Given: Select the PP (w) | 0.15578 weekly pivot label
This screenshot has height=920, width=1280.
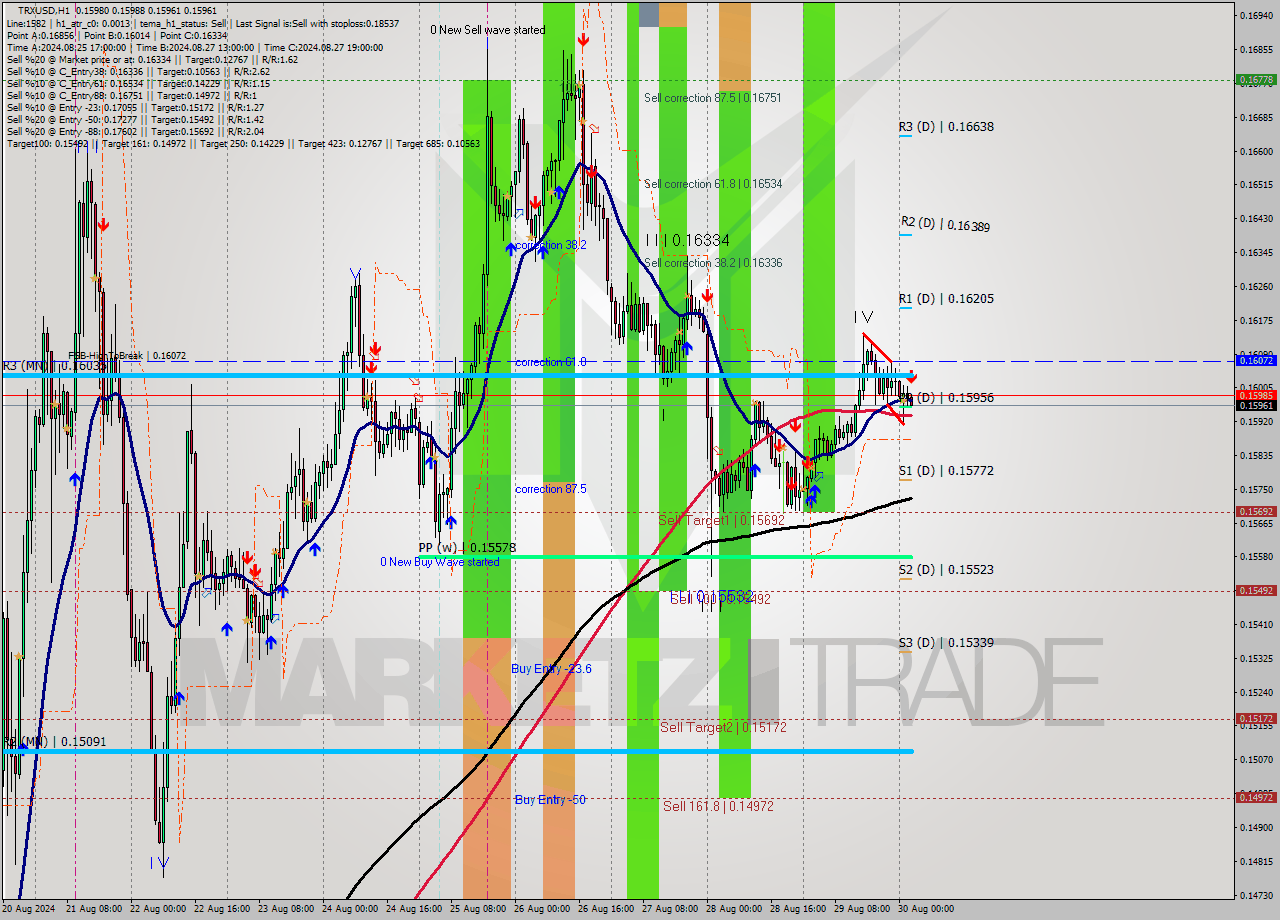Looking at the screenshot, I should point(467,548).
